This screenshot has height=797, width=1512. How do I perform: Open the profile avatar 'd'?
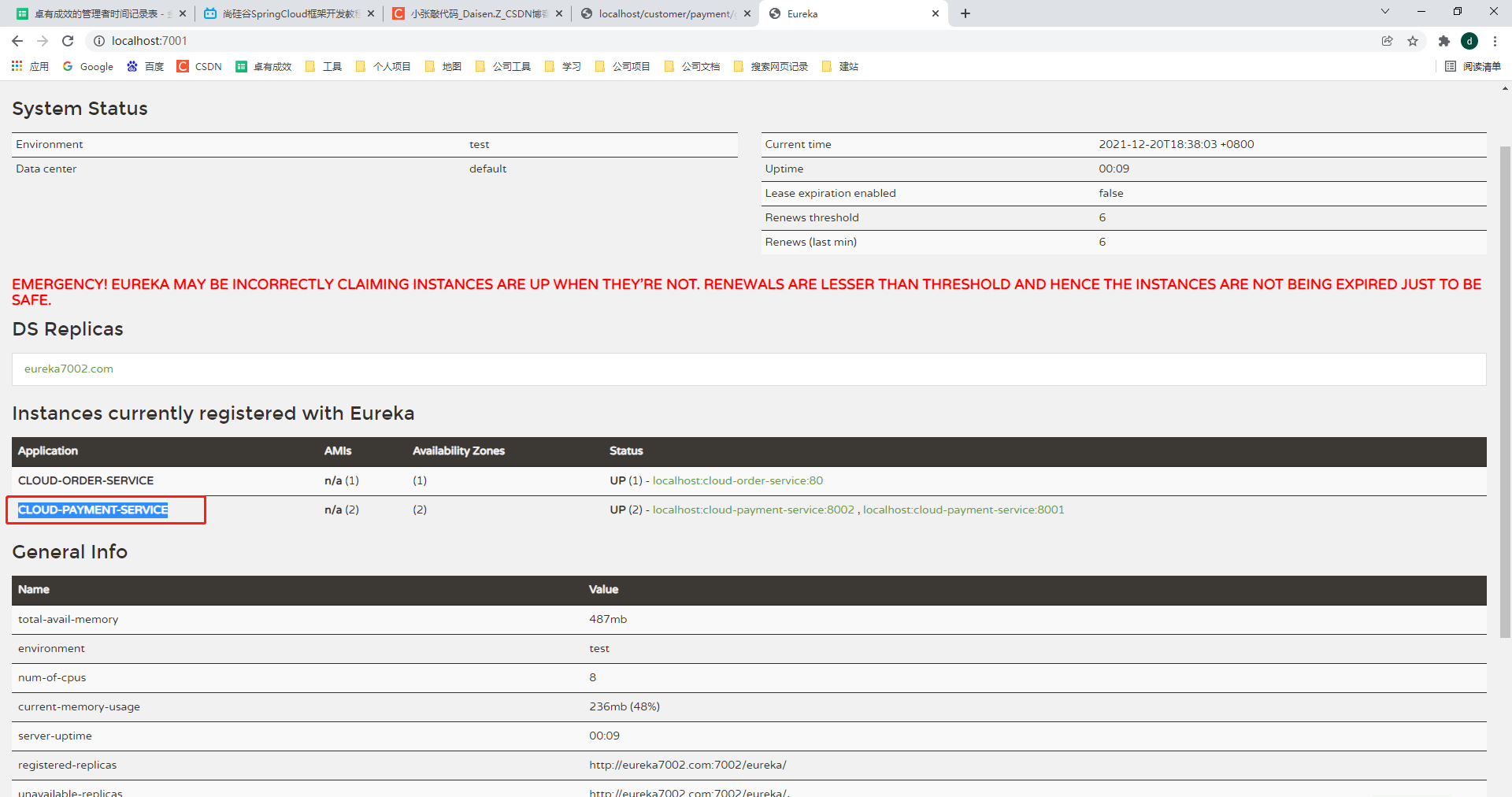[x=1469, y=41]
